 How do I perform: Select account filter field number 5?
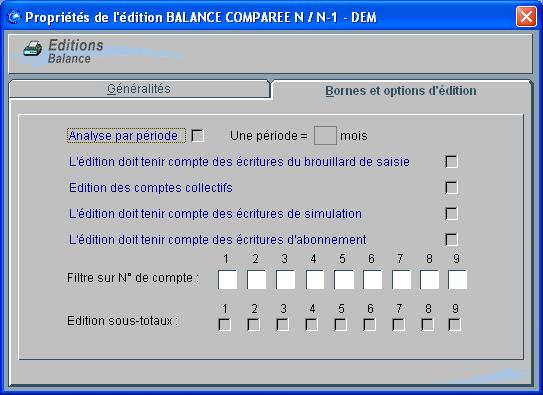coord(344,280)
